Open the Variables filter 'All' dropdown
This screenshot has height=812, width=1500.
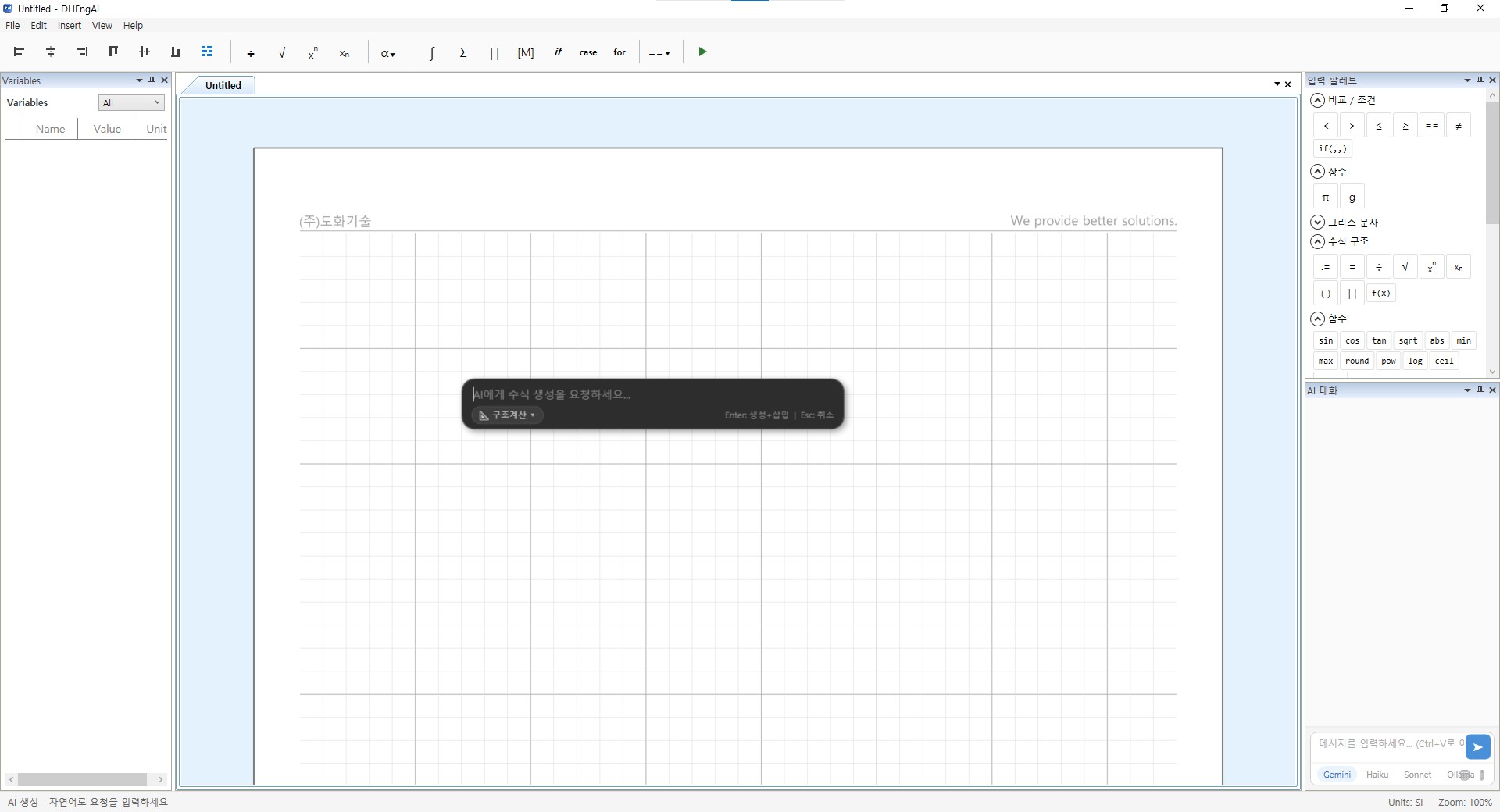tap(131, 103)
